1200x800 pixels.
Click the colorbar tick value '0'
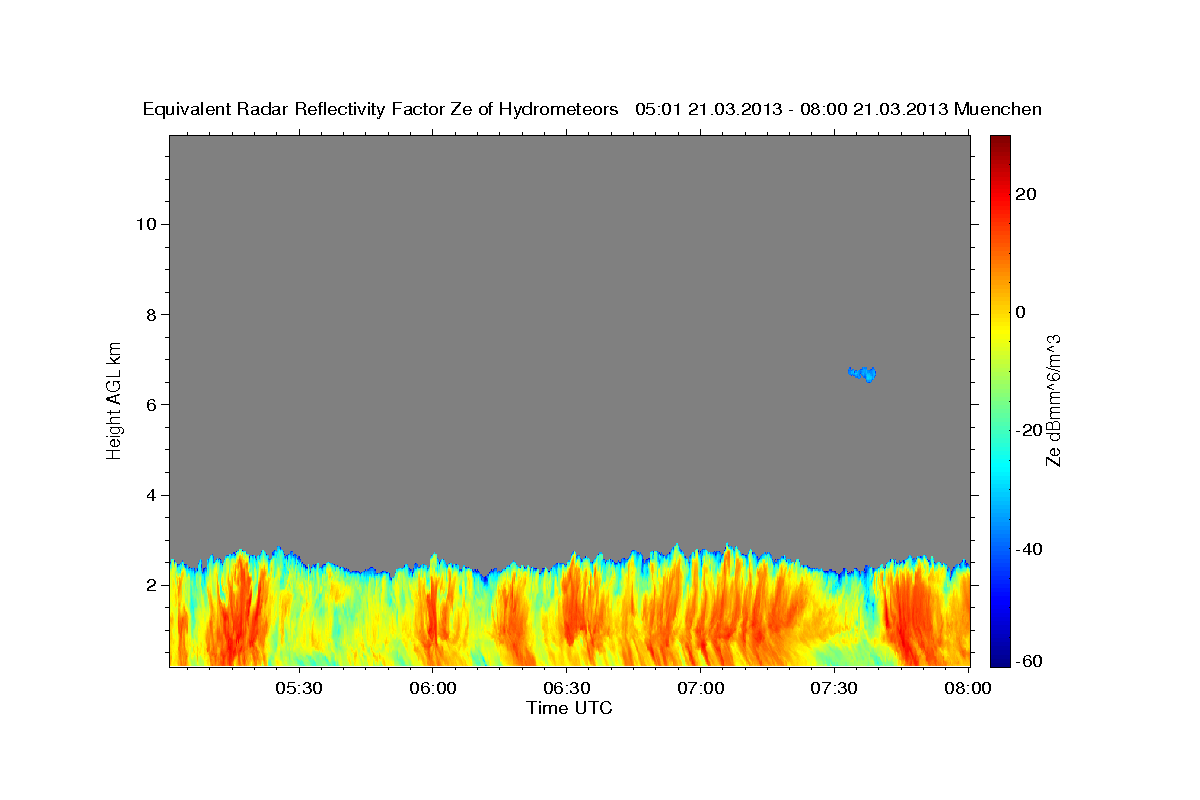coord(1021,312)
